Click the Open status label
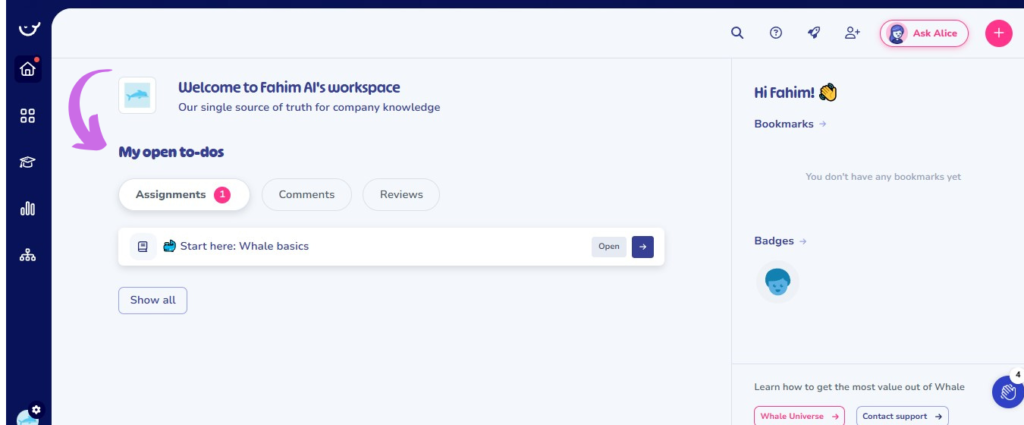The width and height of the screenshot is (1024, 425). pos(609,247)
